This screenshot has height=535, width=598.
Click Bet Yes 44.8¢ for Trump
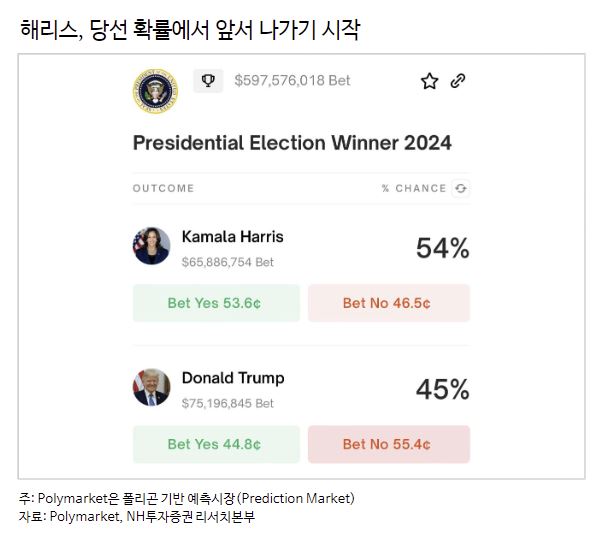point(216,444)
